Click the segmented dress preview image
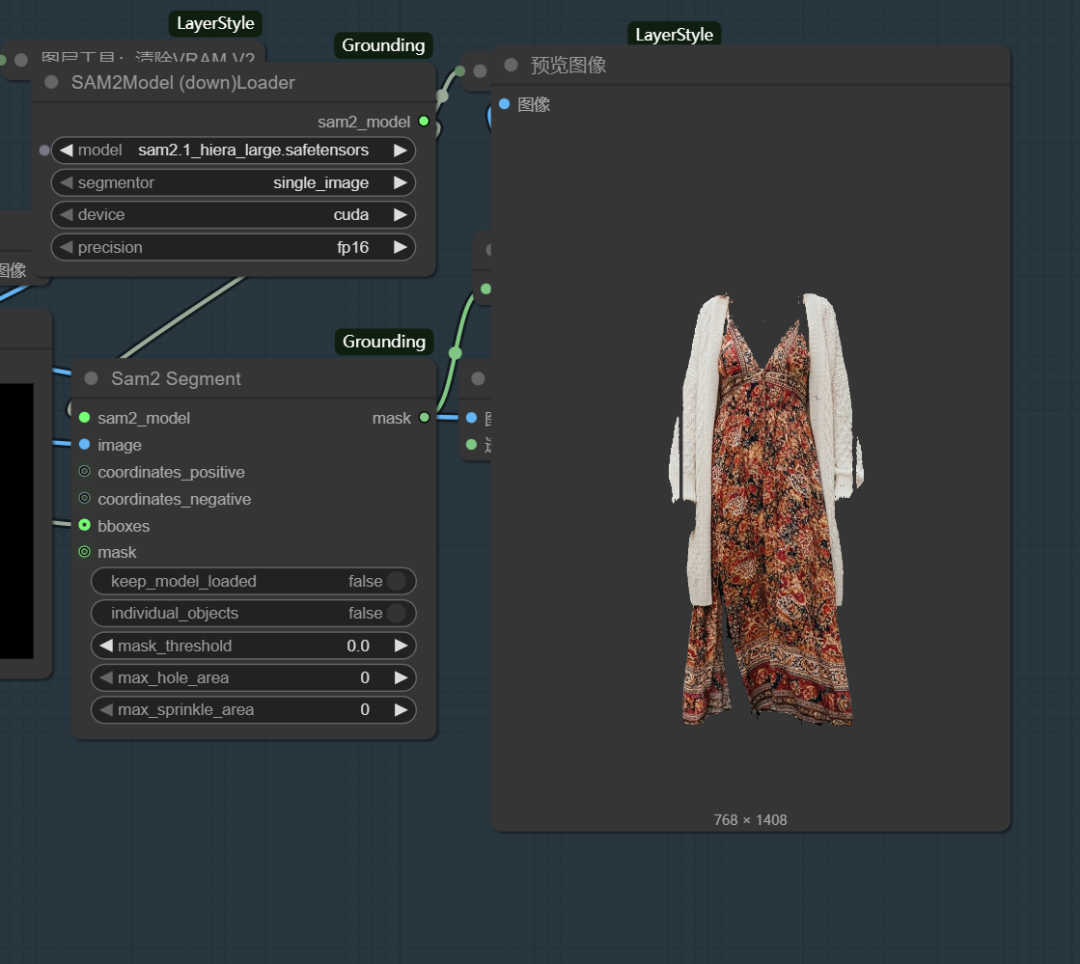 click(765, 510)
